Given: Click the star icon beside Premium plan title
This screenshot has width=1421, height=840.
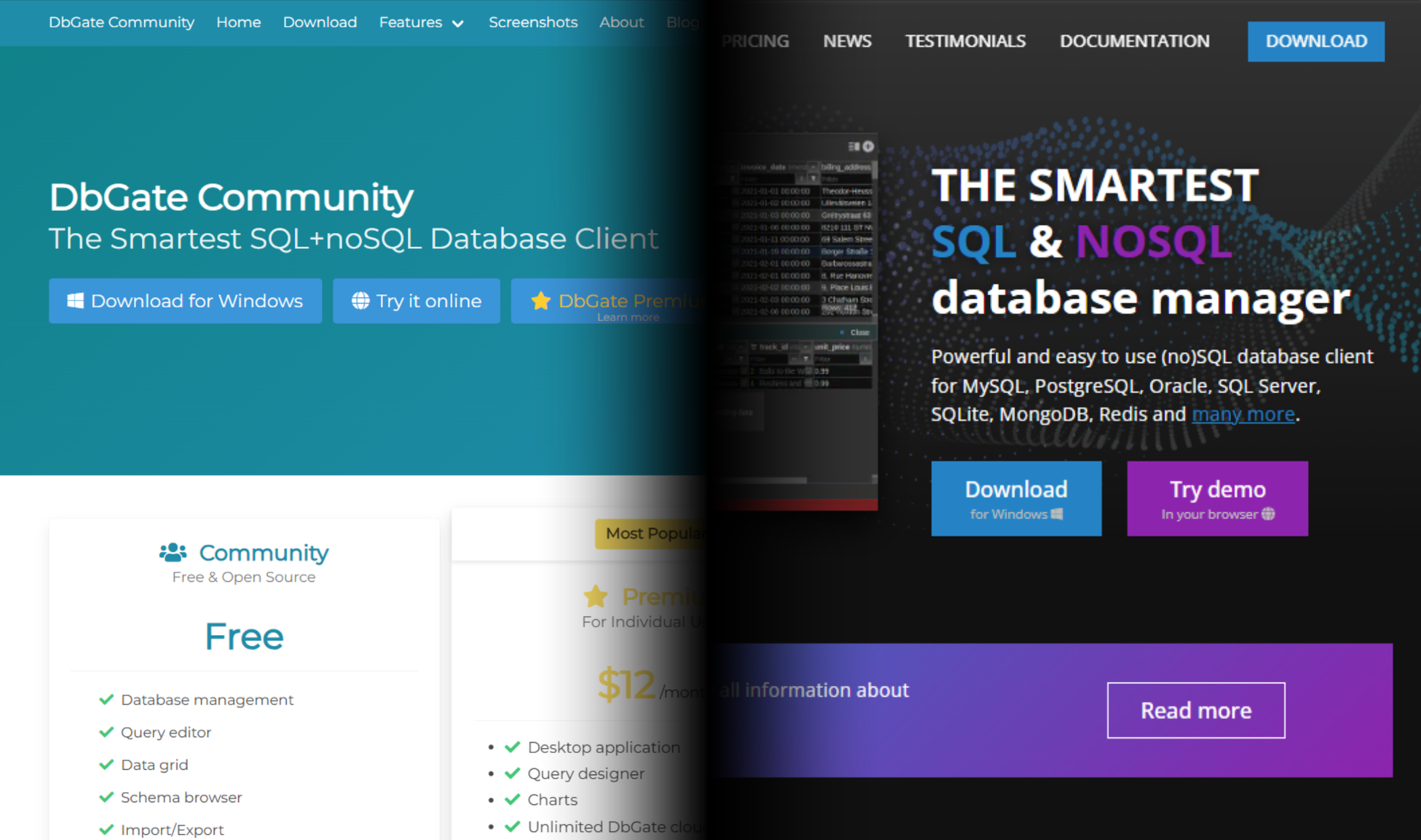Looking at the screenshot, I should 595,597.
